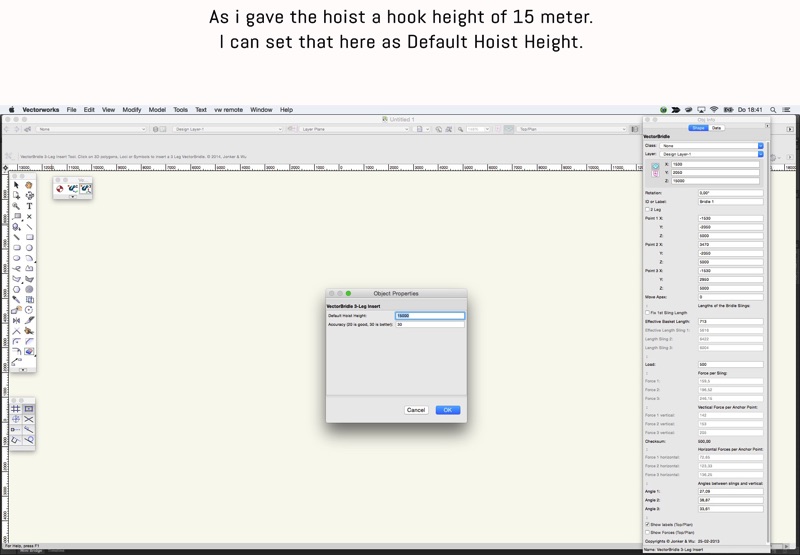Open the Modify menu

click(x=132, y=110)
